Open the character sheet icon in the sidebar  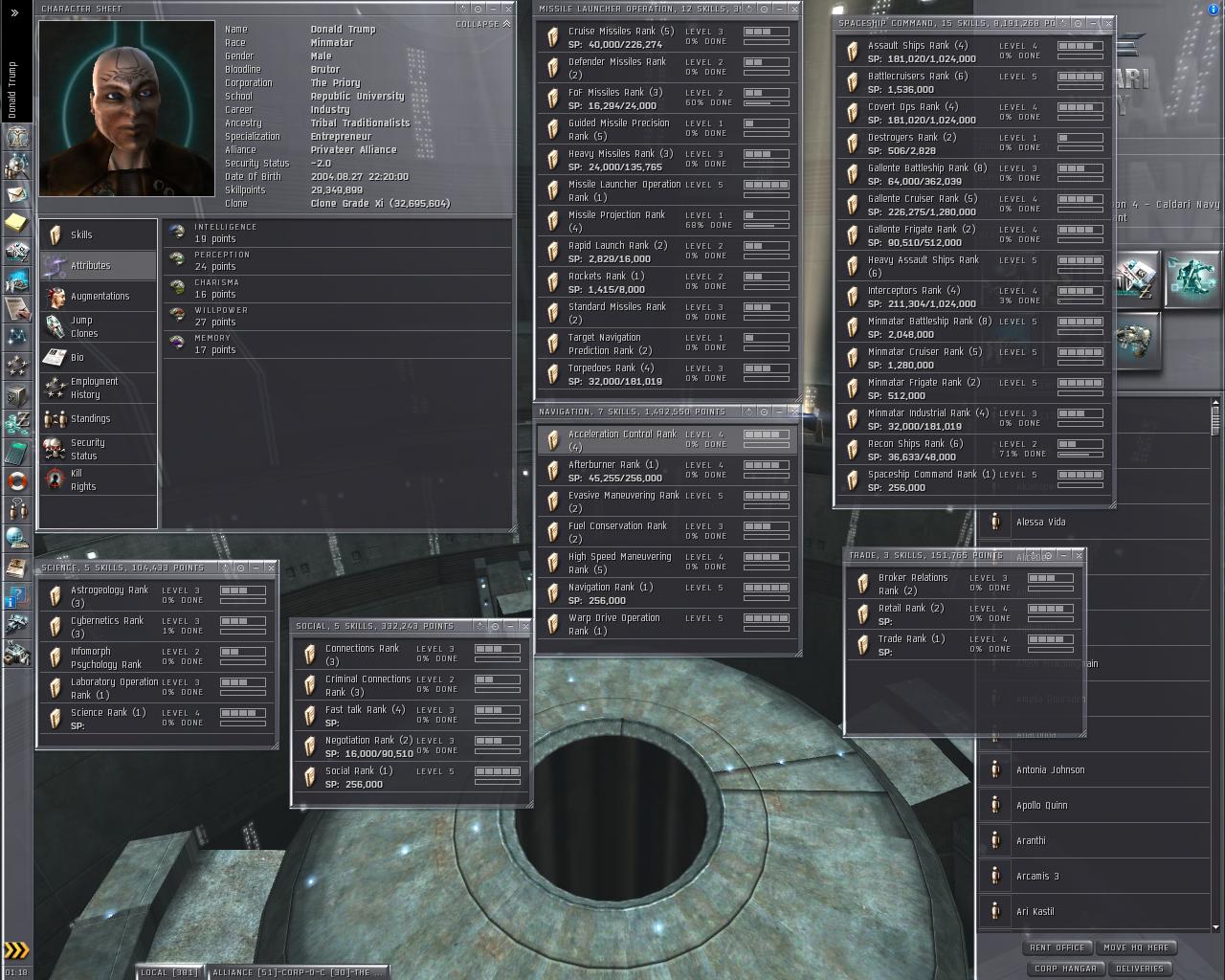point(16,138)
